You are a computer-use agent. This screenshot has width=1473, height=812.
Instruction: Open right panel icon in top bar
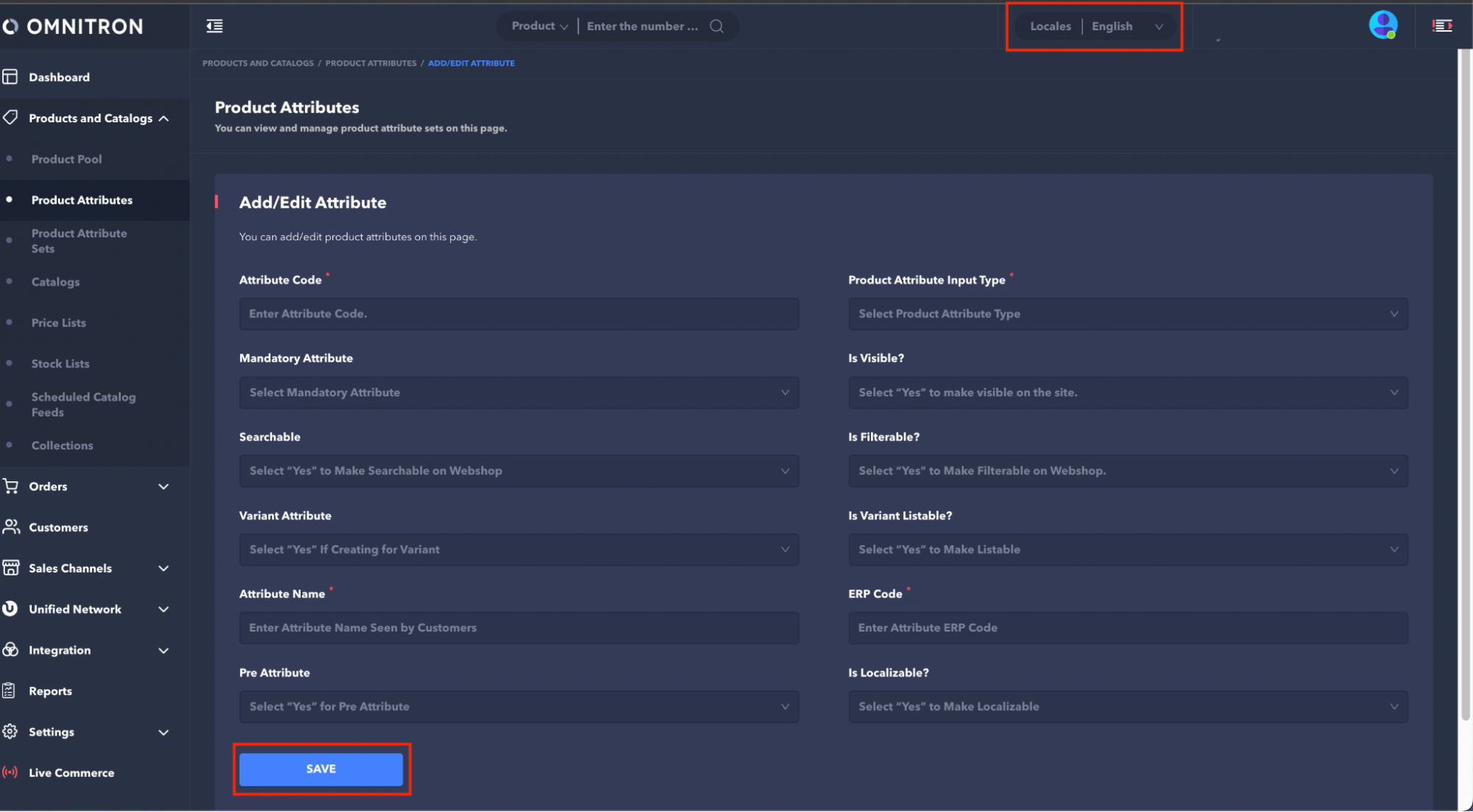point(1442,26)
